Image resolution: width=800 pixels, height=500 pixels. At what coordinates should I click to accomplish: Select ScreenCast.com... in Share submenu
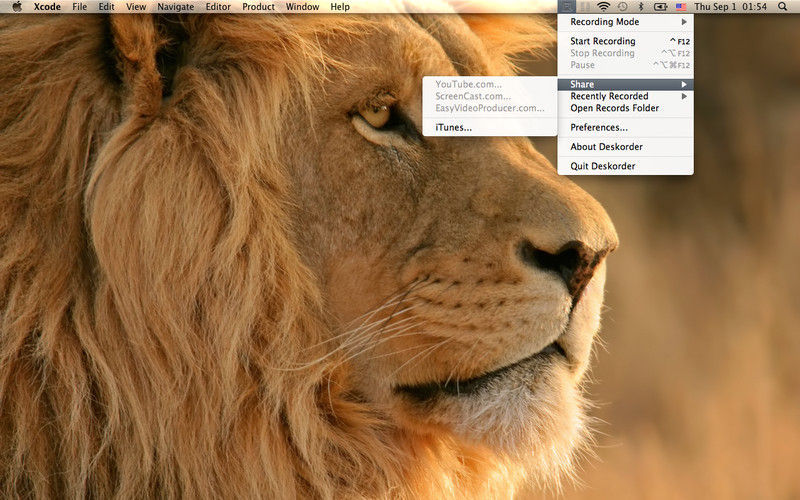490,96
